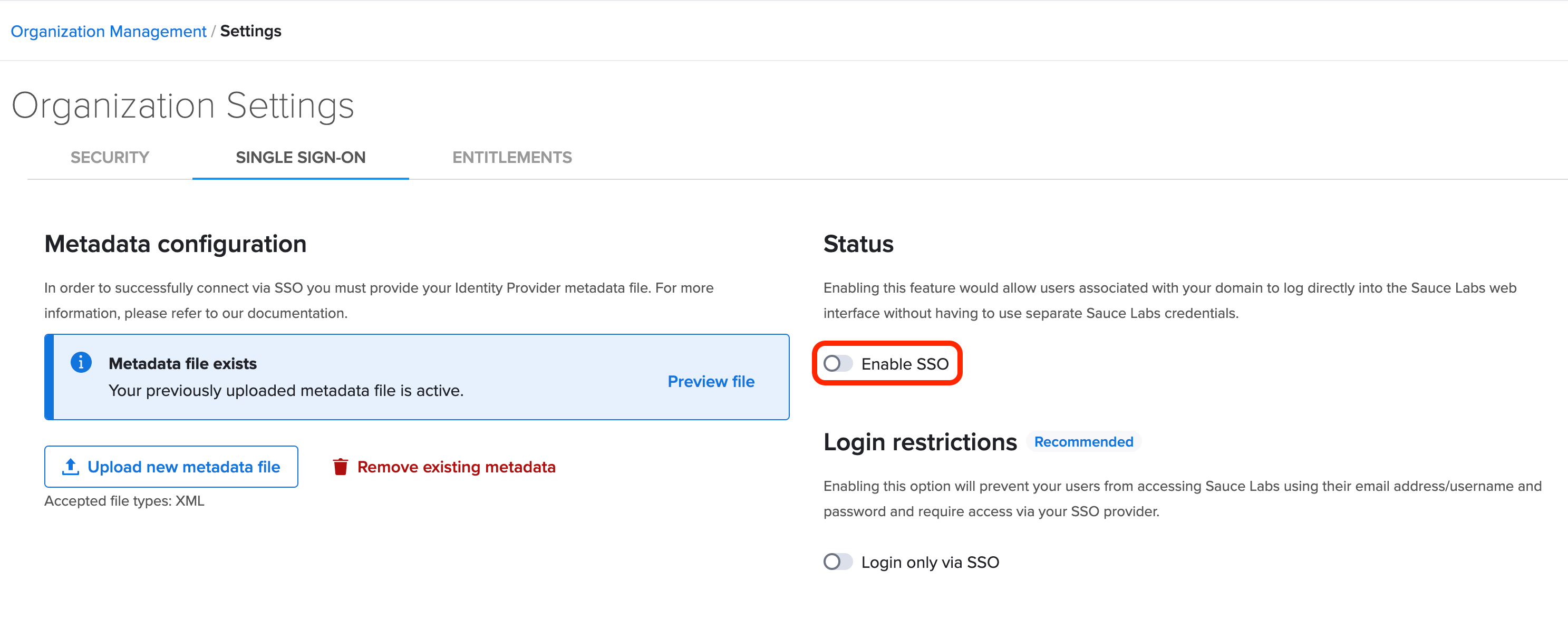Image resolution: width=1568 pixels, height=619 pixels.
Task: Click Remove existing metadata
Action: [x=456, y=466]
